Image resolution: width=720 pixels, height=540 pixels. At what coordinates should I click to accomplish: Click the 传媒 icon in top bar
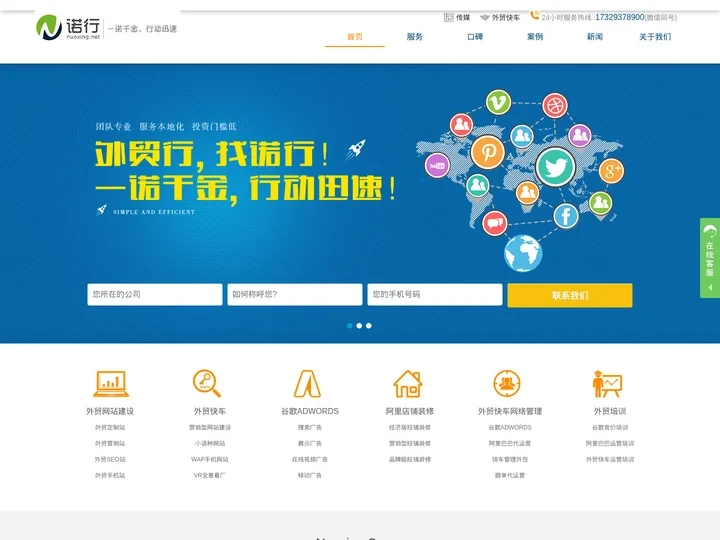[449, 17]
